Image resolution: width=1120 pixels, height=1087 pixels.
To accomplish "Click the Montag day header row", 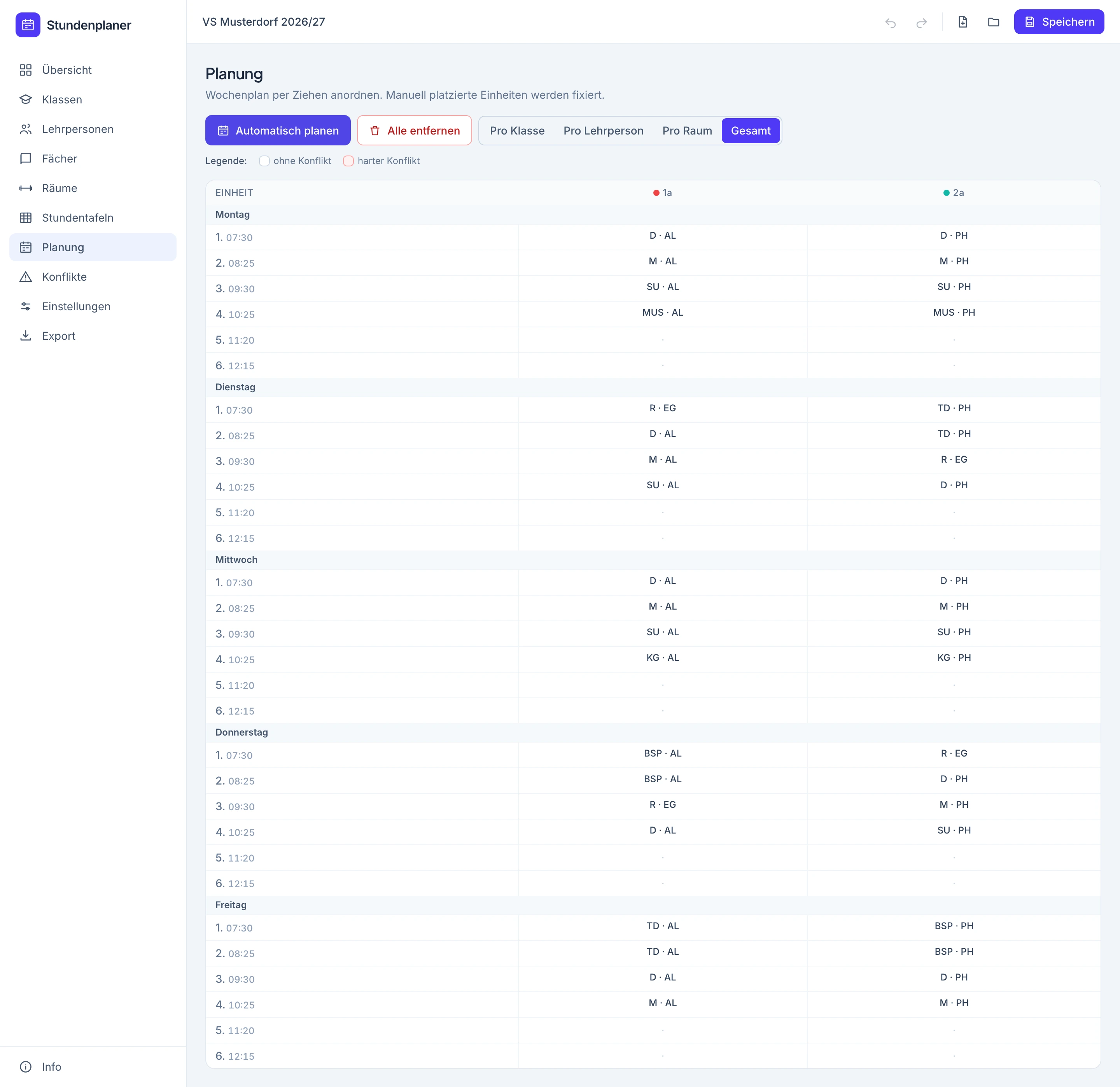I will pyautogui.click(x=653, y=215).
